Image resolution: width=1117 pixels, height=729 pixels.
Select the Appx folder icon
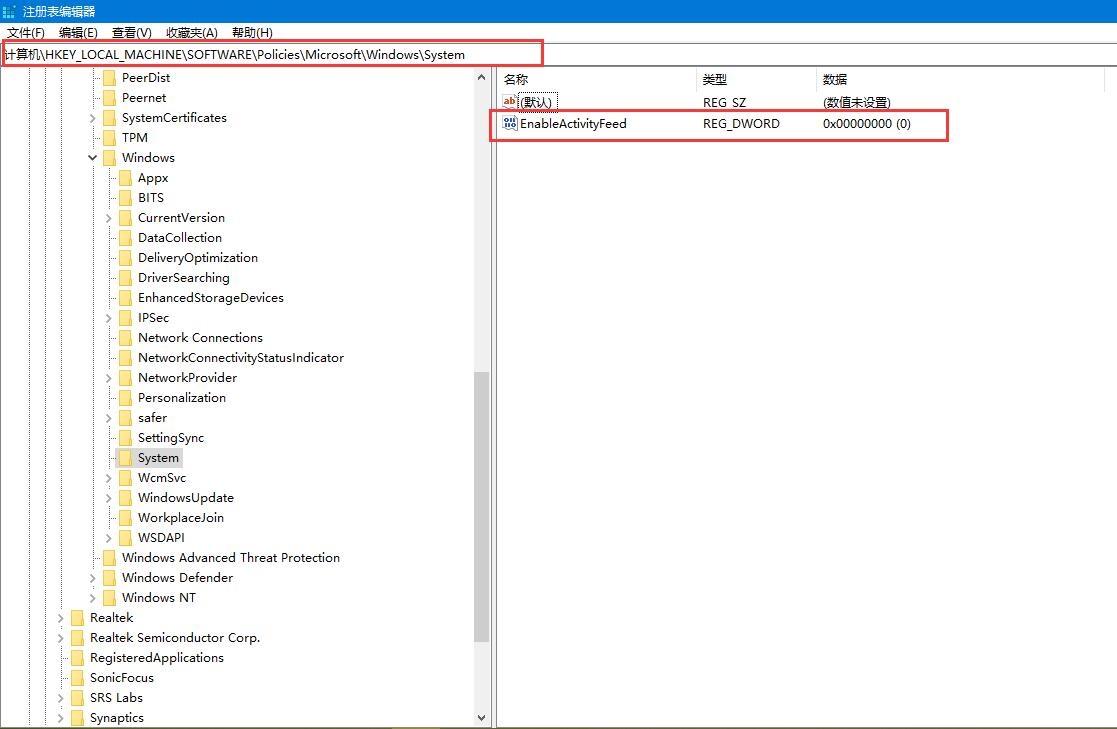(125, 177)
